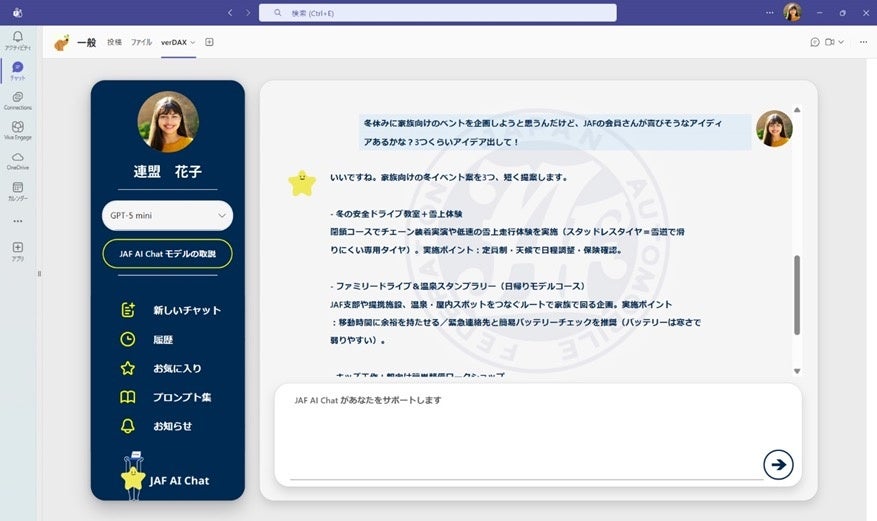Click the prompt book icon
Viewport: 877px width, 521px height.
[128, 397]
